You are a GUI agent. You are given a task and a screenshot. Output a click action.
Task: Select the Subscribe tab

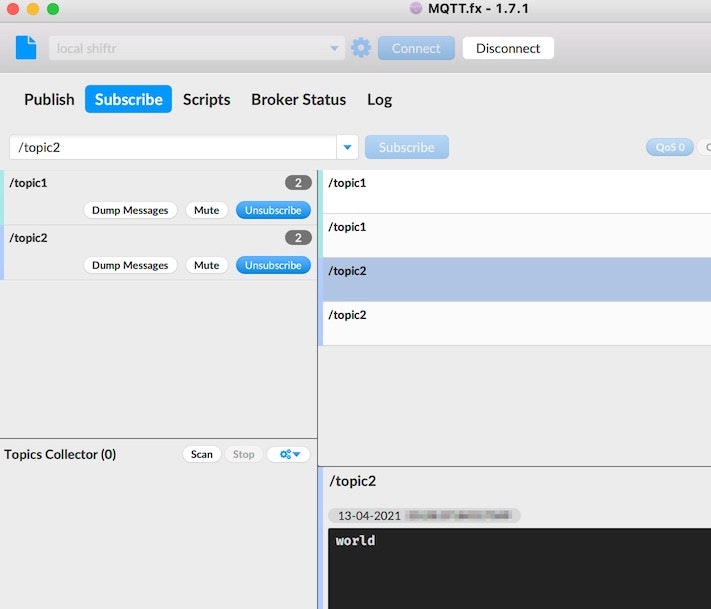[128, 99]
